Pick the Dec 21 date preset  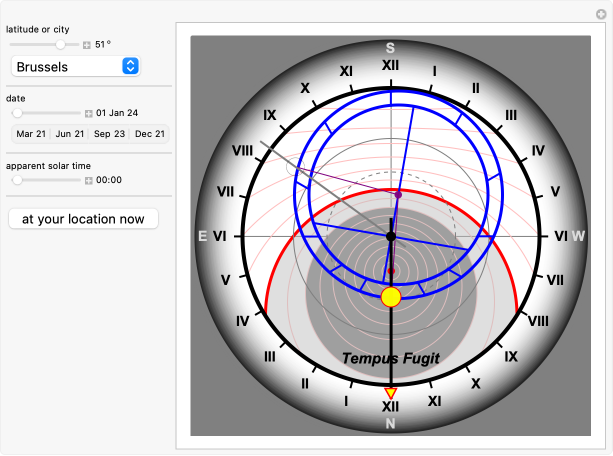tap(149, 134)
